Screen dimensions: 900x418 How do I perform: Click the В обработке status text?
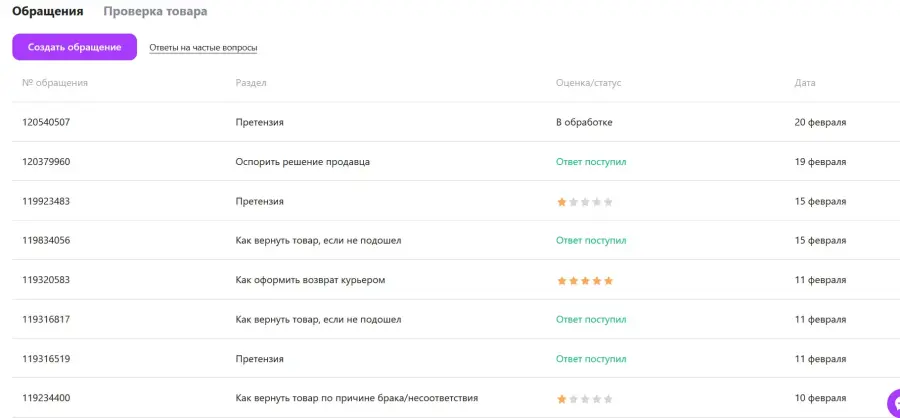point(584,122)
